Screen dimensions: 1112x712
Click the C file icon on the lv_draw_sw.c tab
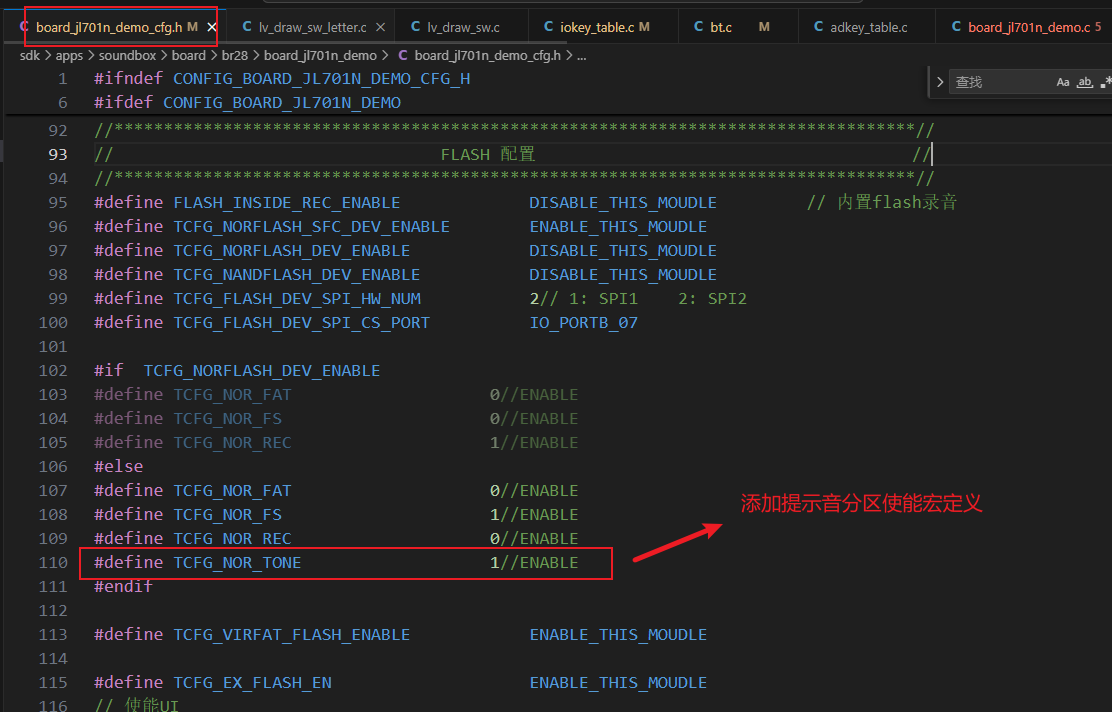(x=416, y=26)
